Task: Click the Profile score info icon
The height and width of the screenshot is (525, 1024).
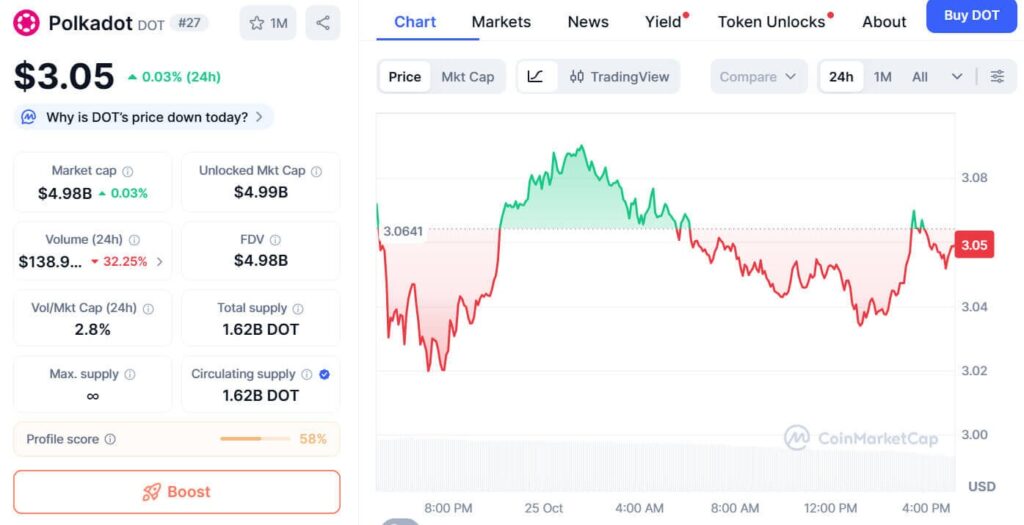Action: pyautogui.click(x=110, y=439)
